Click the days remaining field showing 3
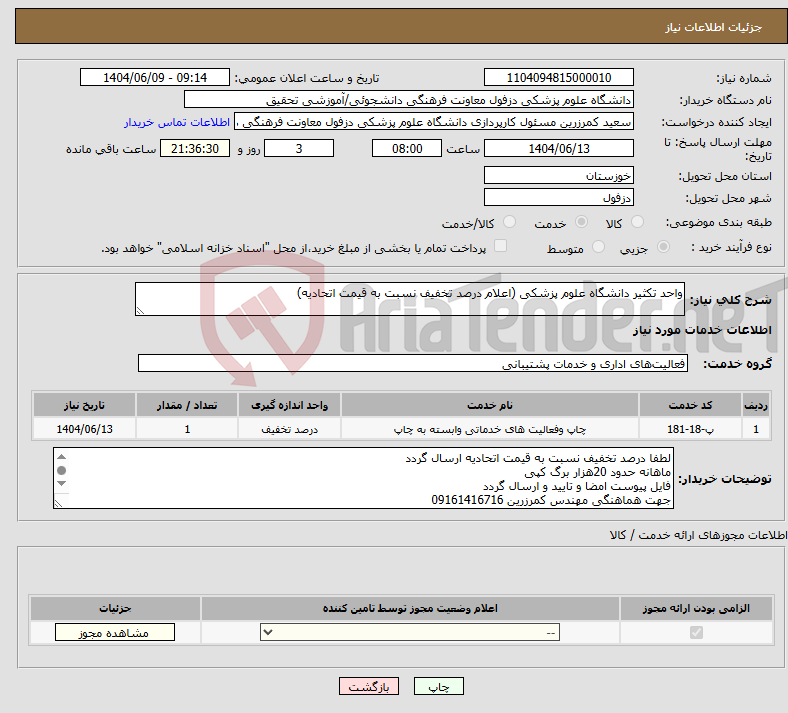Screen dimensions: 788x713 tap(299, 148)
